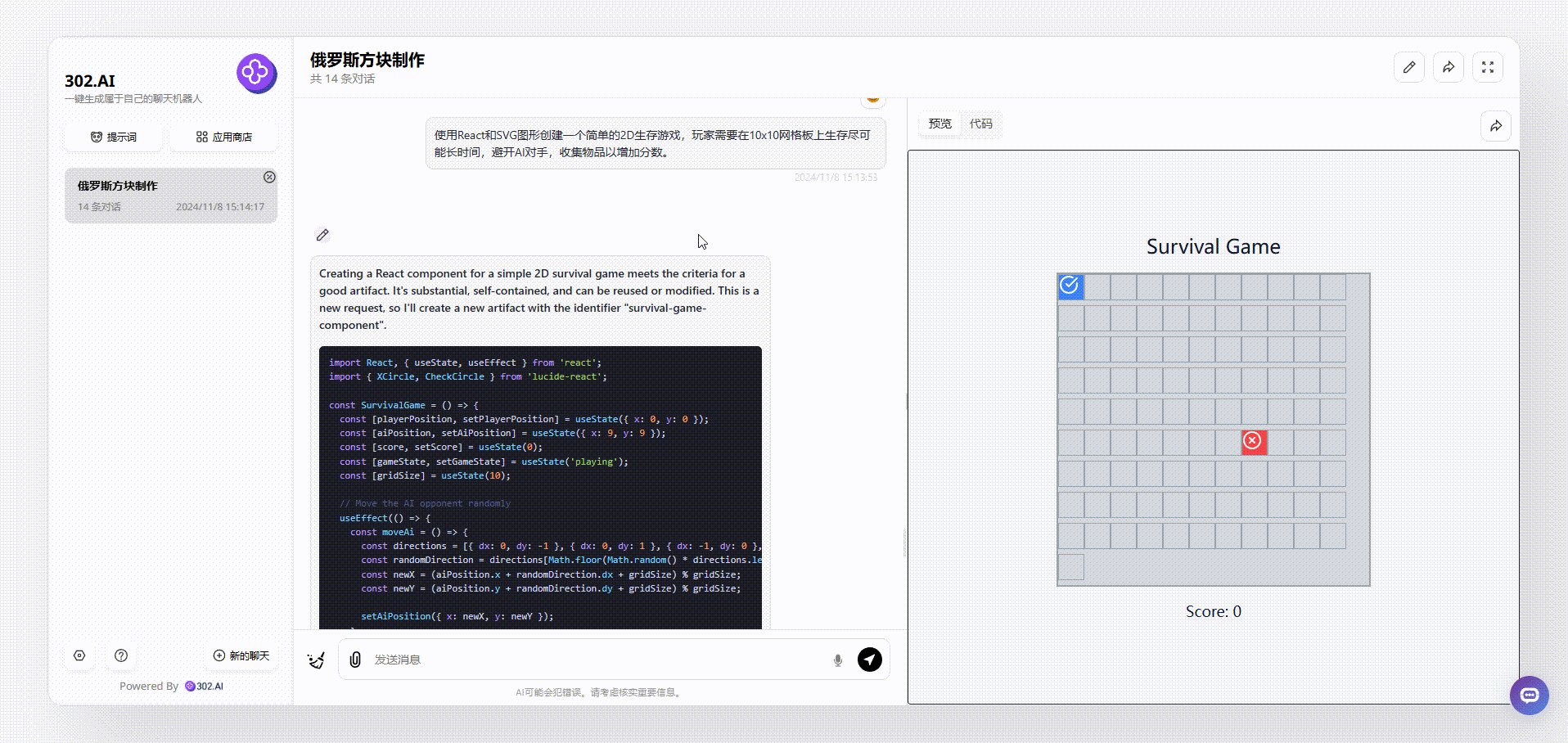The image size is (1568, 743).
Task: Click the code block in AI reply
Action: pos(540,488)
